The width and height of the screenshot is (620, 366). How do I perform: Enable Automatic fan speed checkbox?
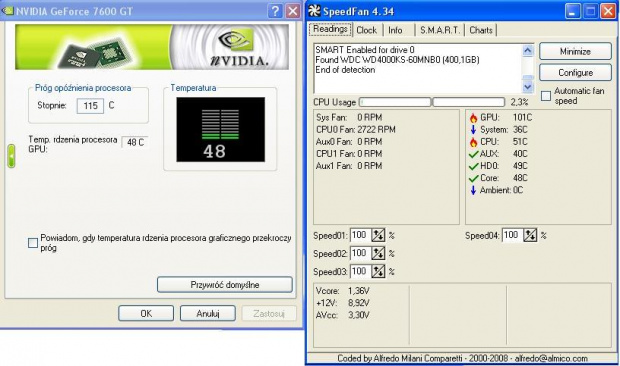coord(546,96)
